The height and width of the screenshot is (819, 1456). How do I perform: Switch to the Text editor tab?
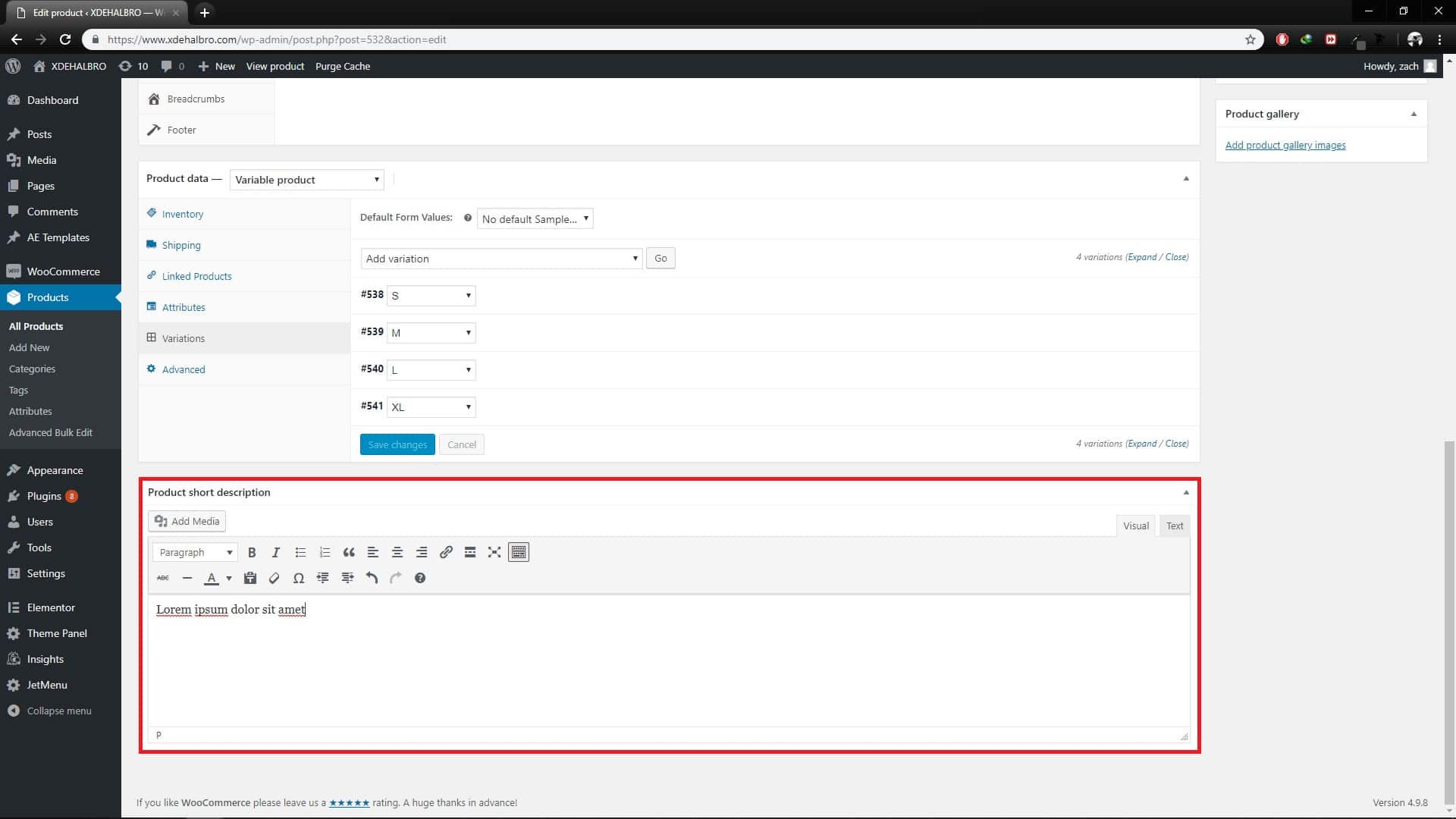[1174, 526]
